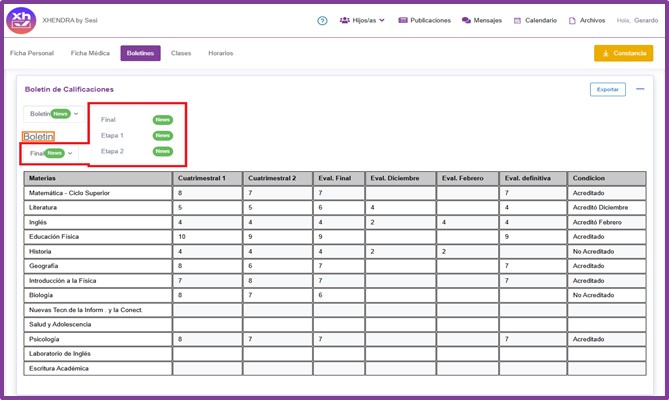
Task: Open Archivos from the top bar
Action: click(586, 20)
